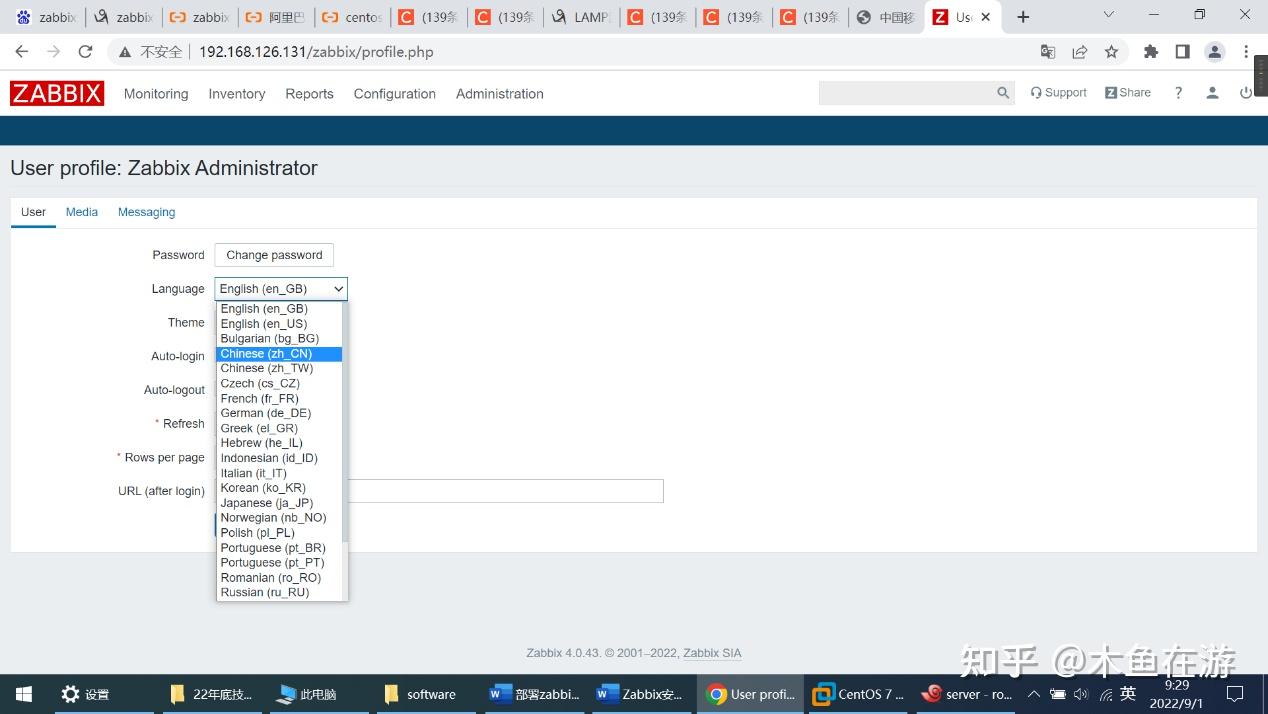Open the software folder in taskbar
1268x714 pixels.
point(420,694)
